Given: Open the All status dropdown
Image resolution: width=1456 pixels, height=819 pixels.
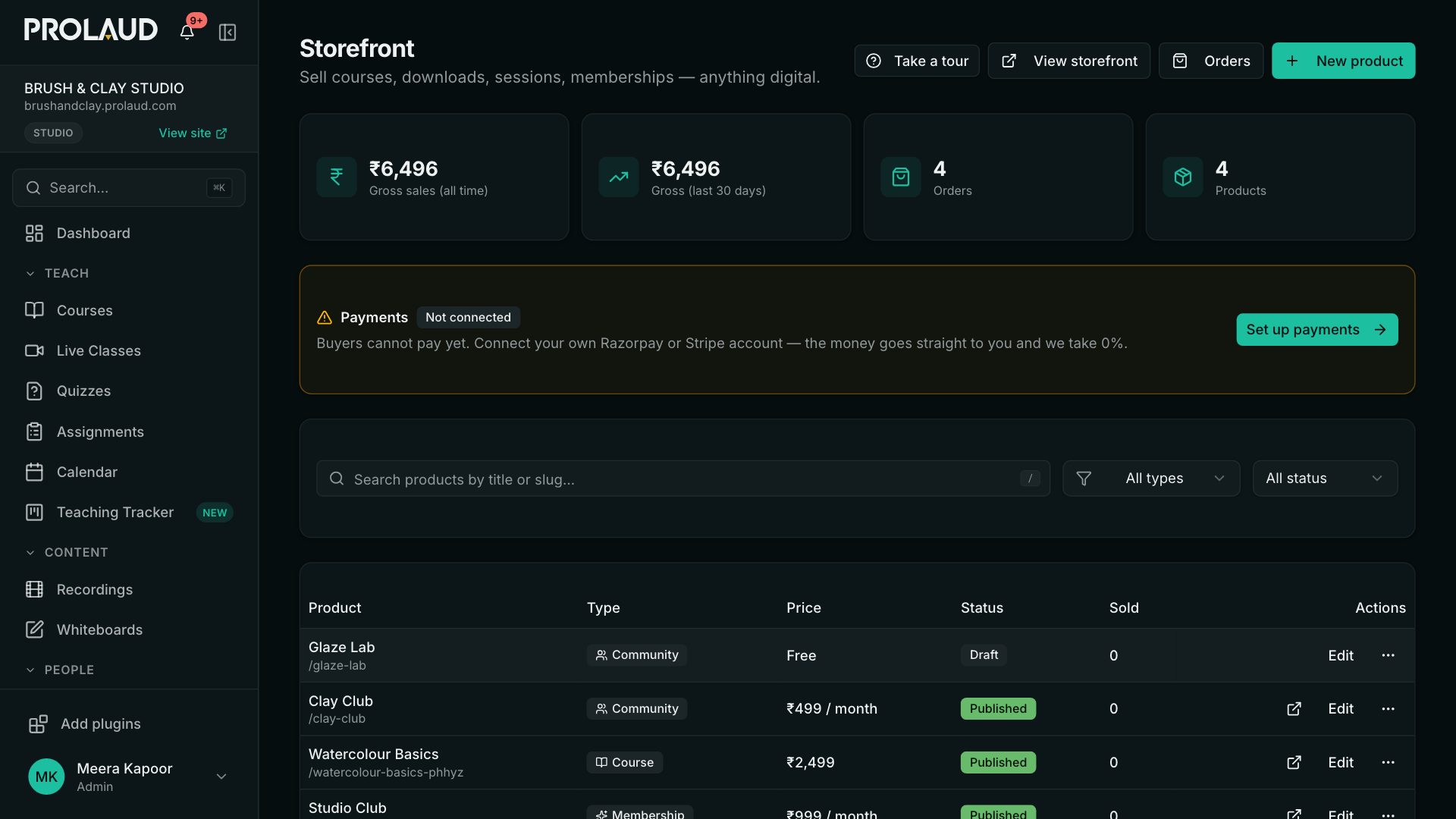Looking at the screenshot, I should pos(1325,479).
